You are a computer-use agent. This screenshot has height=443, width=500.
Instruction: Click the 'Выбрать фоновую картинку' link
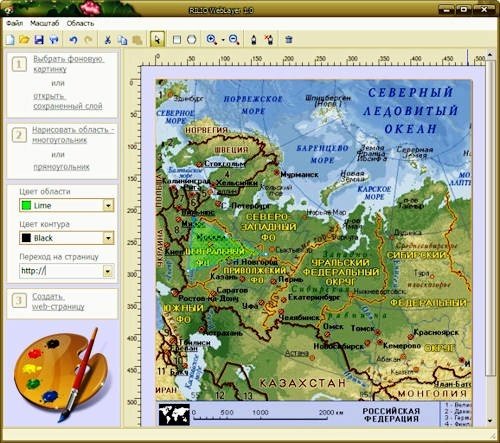click(68, 64)
